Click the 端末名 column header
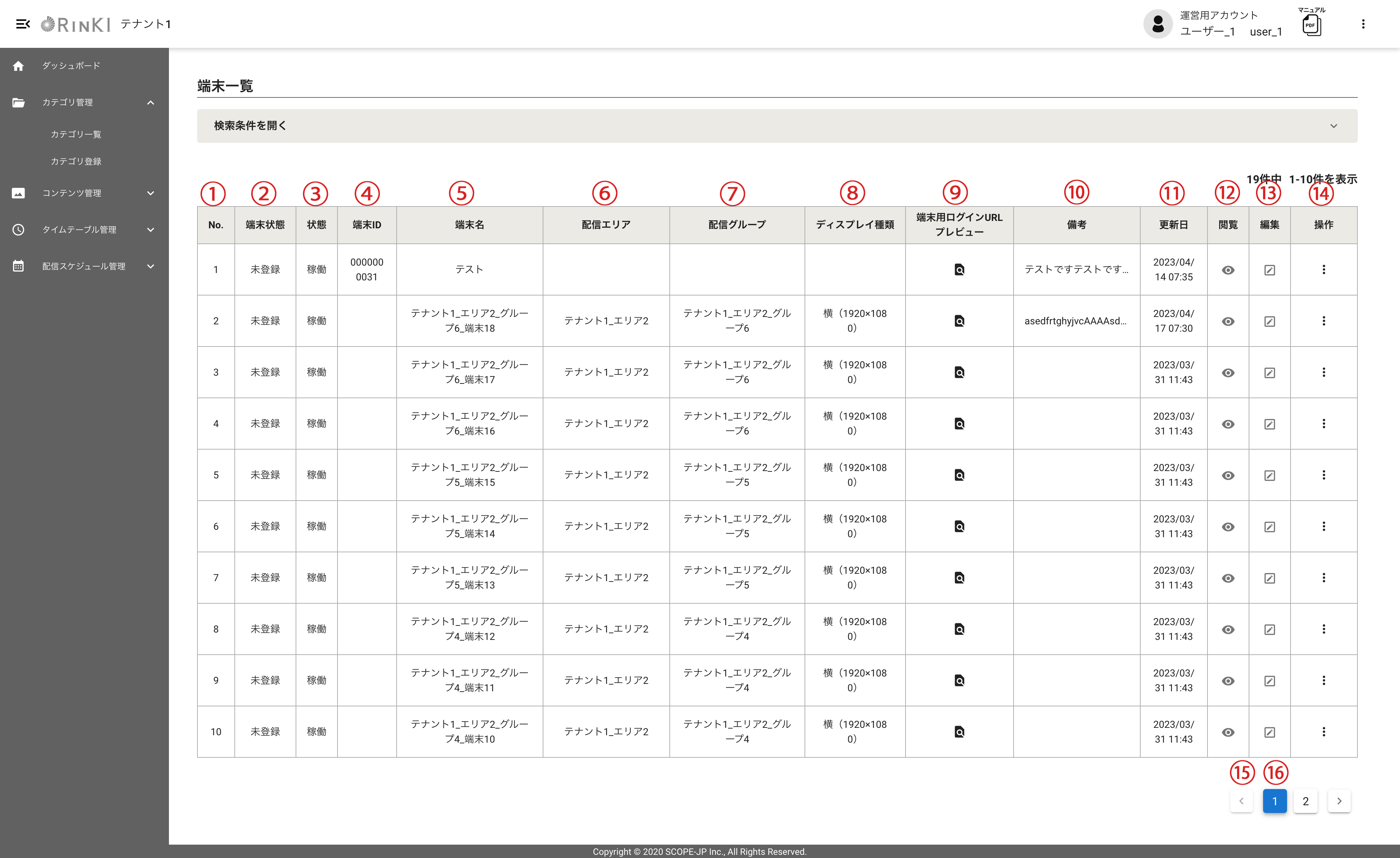1400x858 pixels. click(x=469, y=225)
